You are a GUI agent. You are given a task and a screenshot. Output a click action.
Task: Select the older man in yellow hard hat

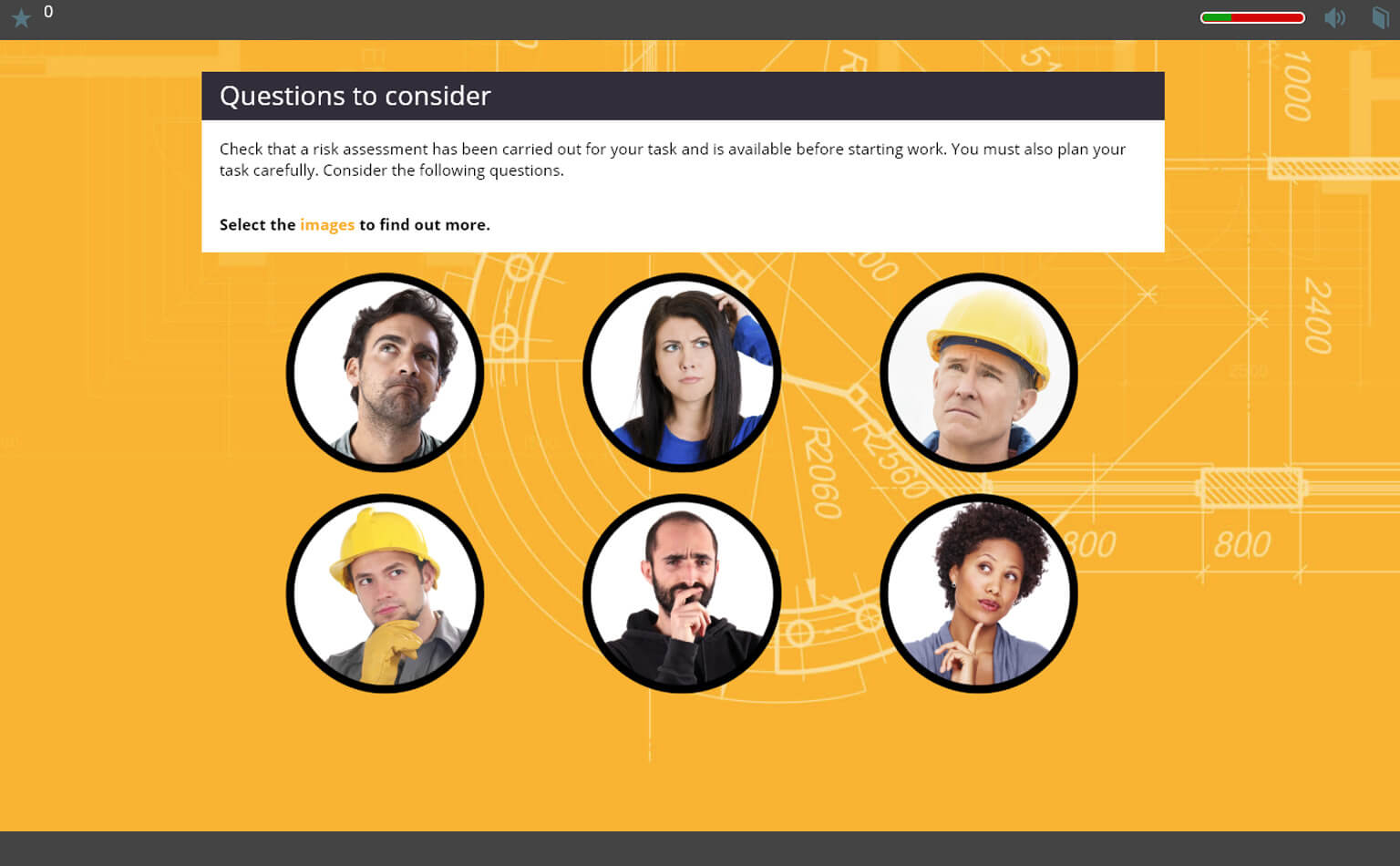979,372
